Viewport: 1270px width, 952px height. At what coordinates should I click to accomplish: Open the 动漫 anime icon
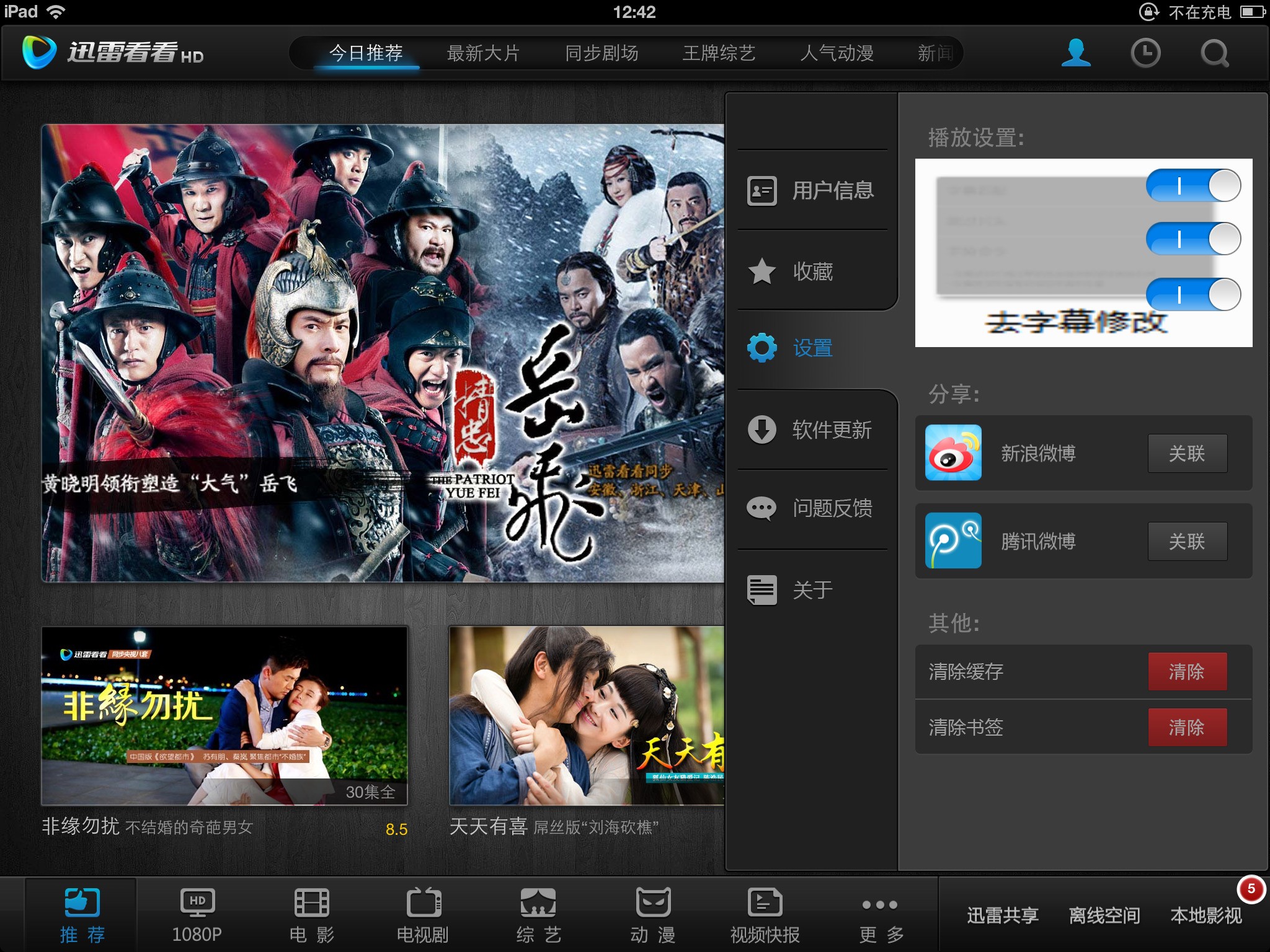click(653, 902)
